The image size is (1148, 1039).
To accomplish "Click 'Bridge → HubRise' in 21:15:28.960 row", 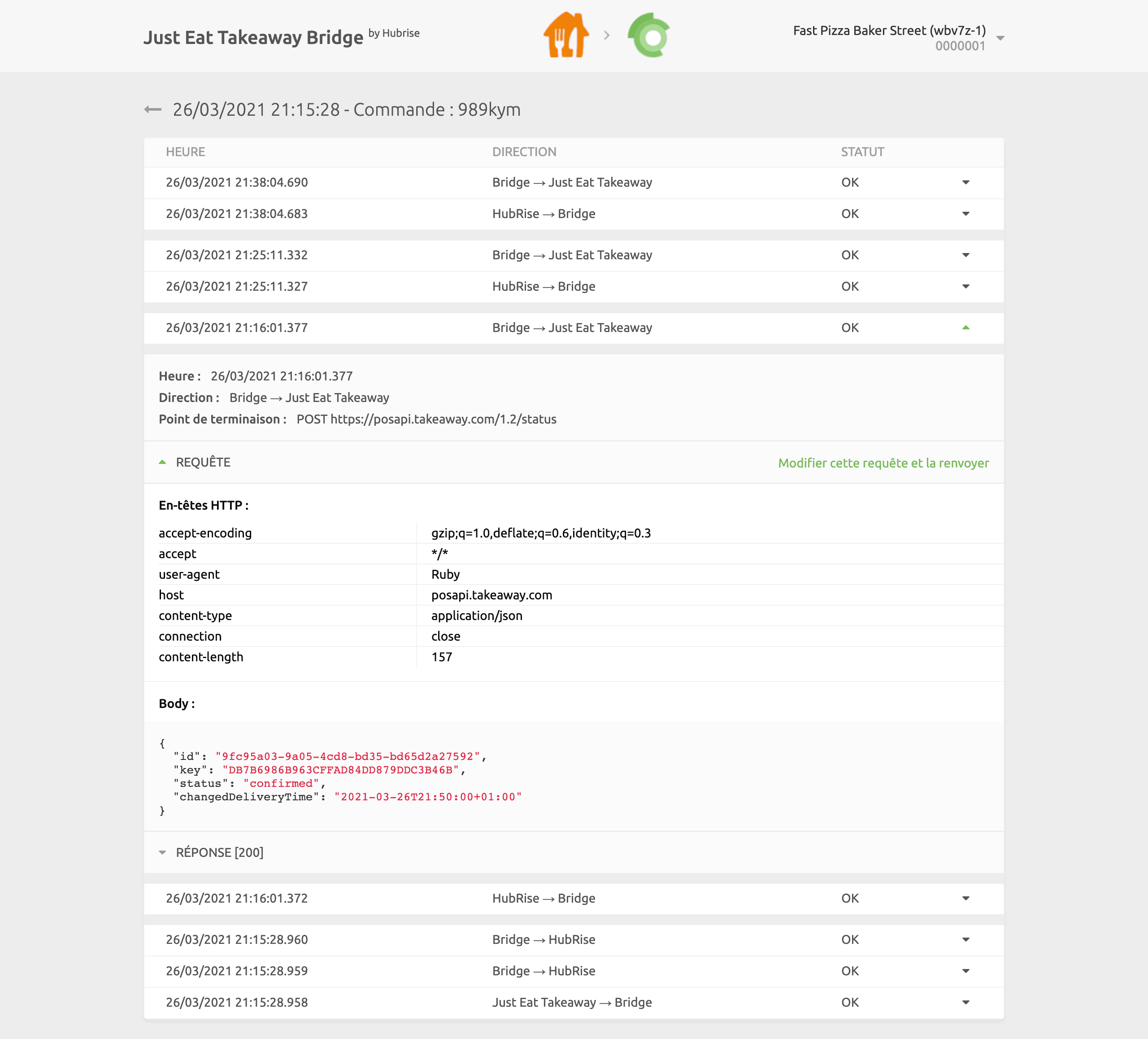I will tap(543, 939).
